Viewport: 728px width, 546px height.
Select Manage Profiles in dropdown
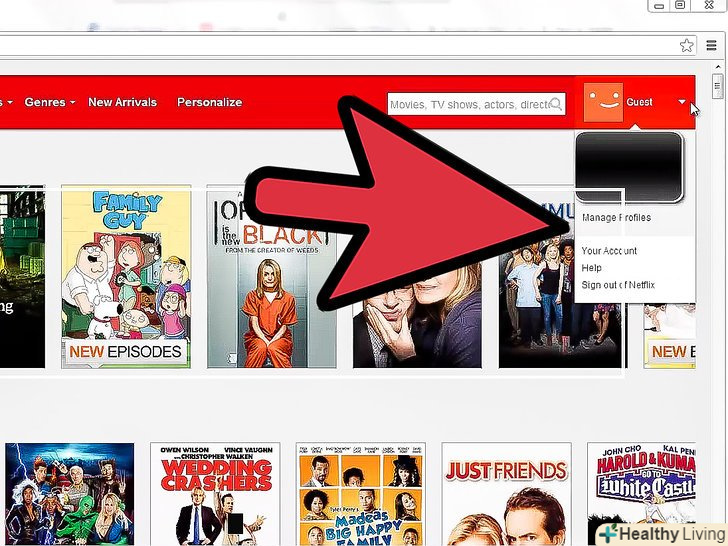616,217
